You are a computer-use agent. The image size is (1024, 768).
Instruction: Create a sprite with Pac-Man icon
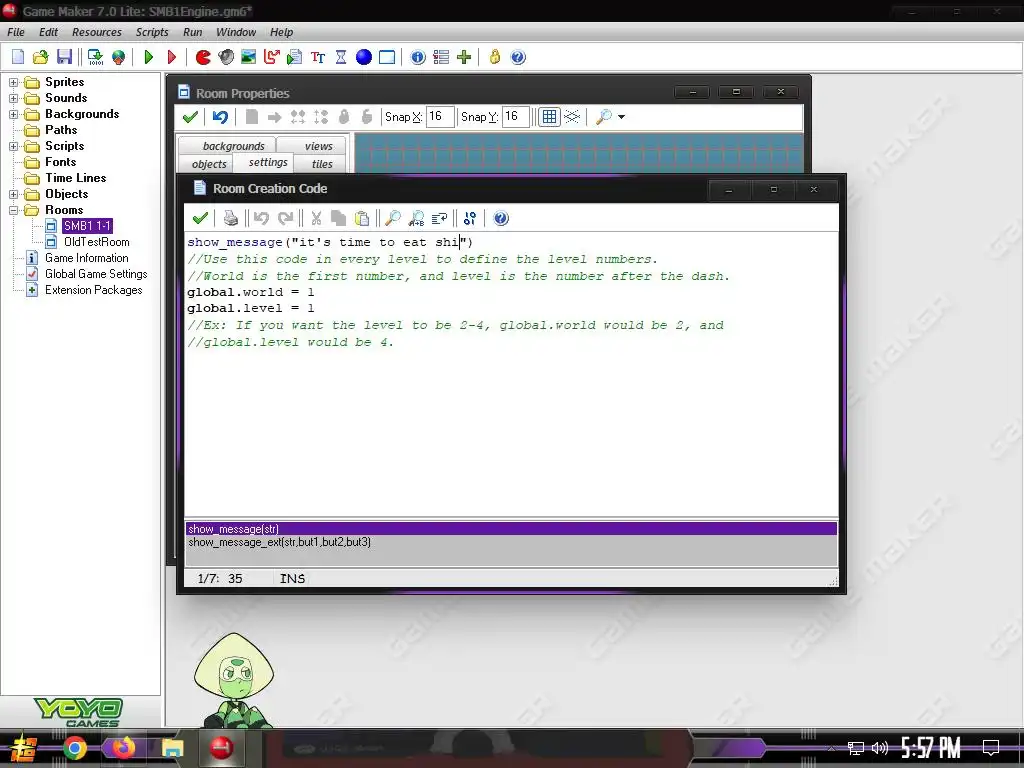(x=203, y=57)
